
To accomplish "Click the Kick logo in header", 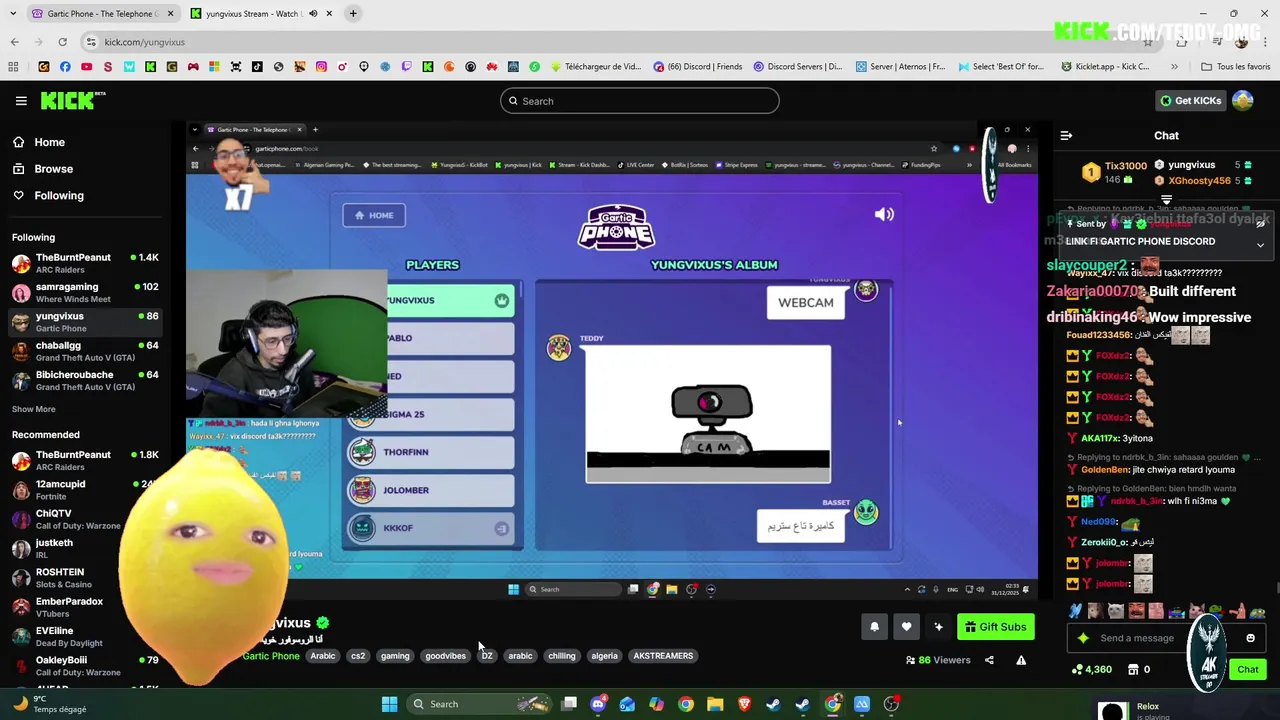I will coord(72,100).
